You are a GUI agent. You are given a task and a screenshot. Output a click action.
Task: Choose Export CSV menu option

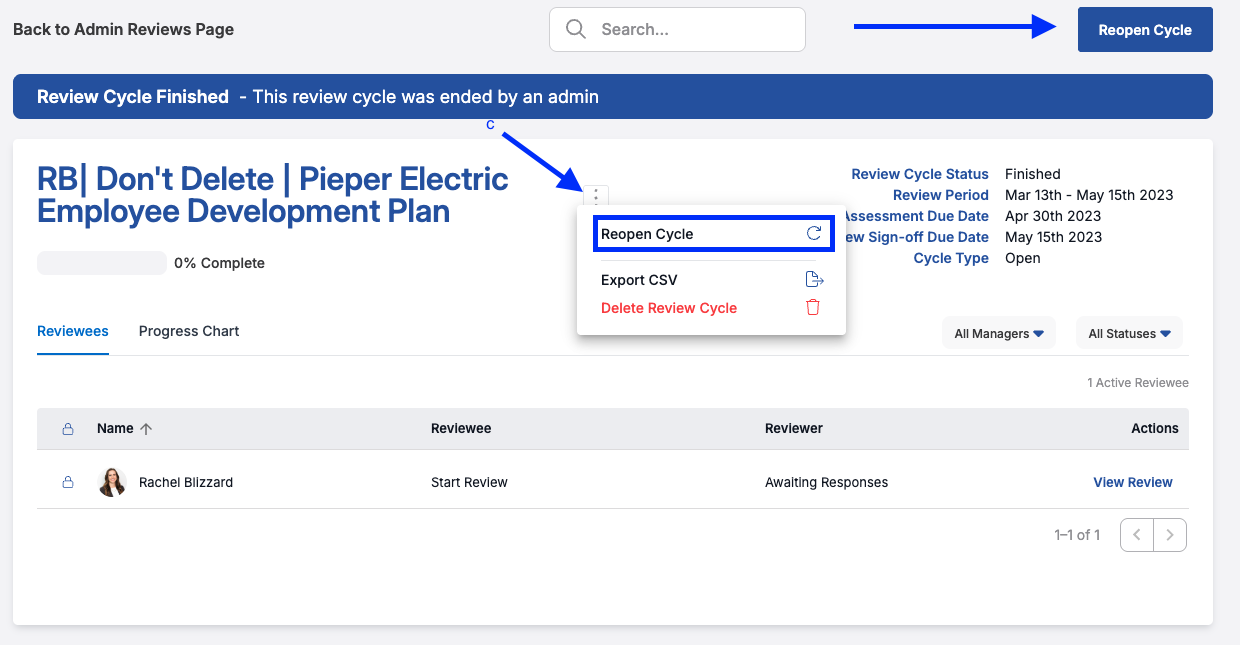[x=639, y=280]
